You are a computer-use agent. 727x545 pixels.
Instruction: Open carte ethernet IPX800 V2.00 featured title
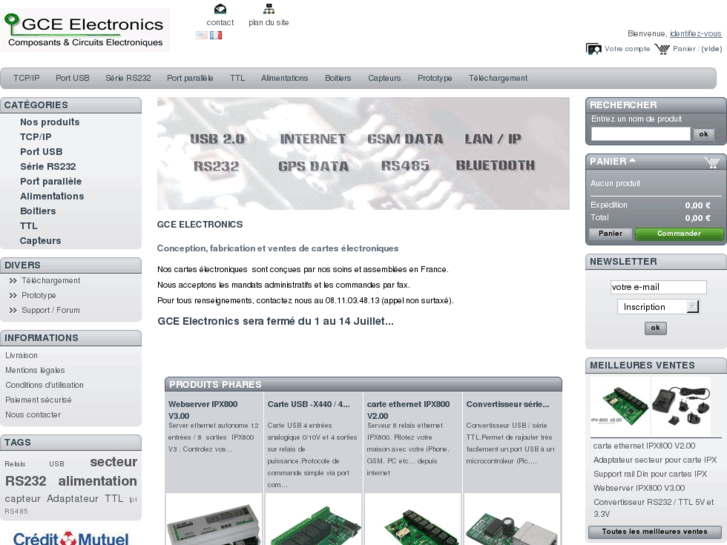tap(408, 410)
